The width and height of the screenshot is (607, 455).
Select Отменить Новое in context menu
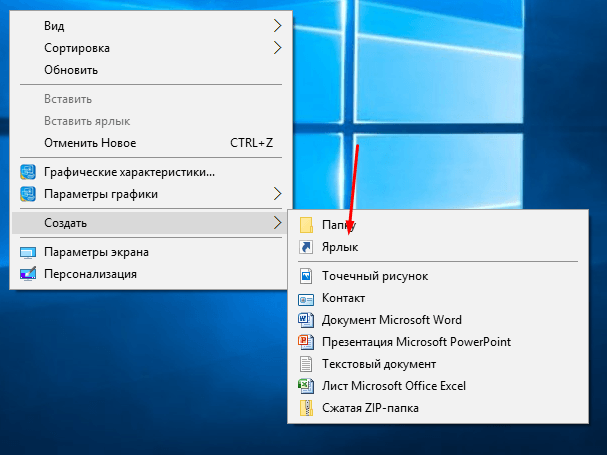(x=151, y=143)
